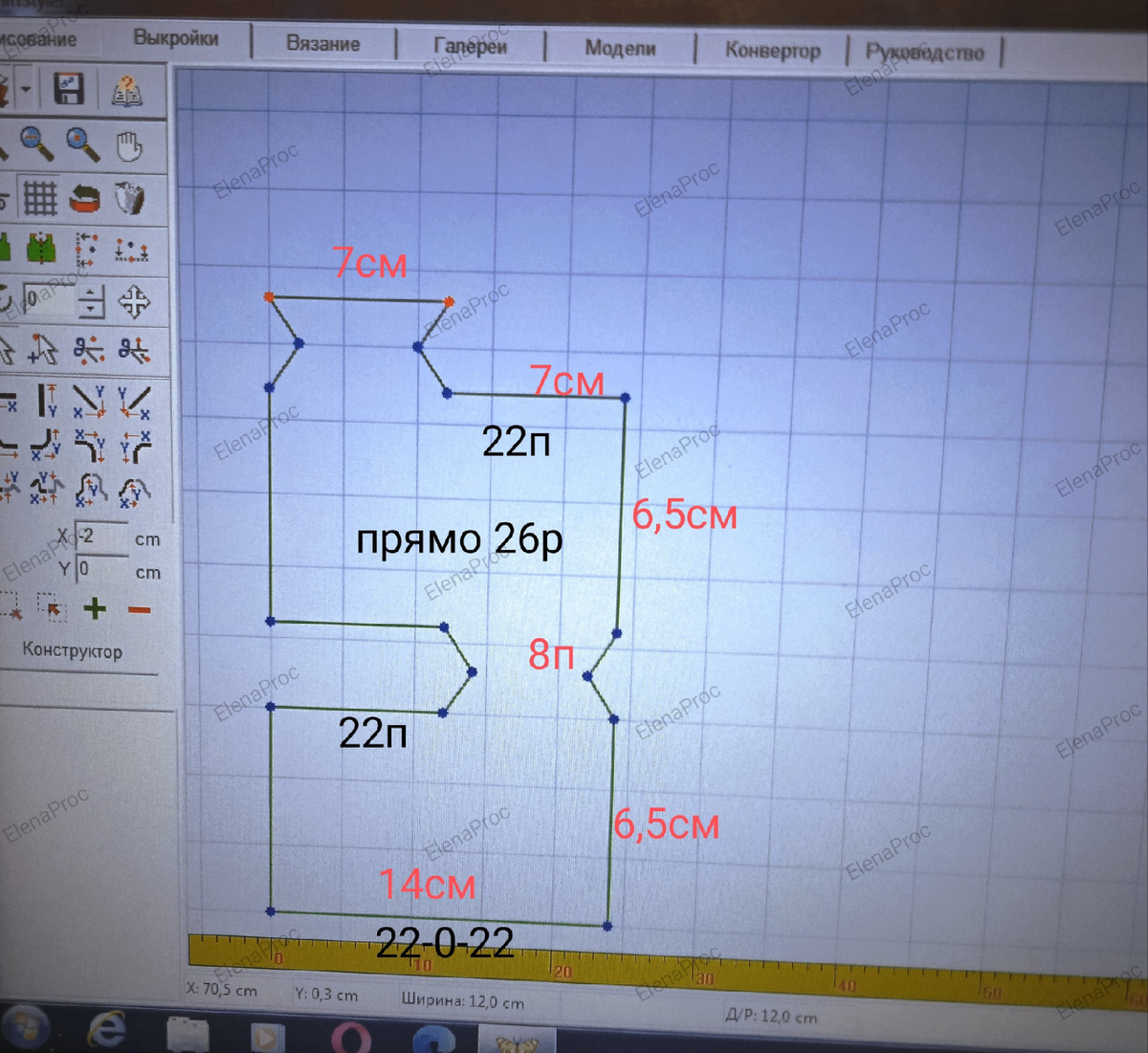Toggle the grid display icon
The image size is (1148, 1053).
pyautogui.click(x=40, y=197)
